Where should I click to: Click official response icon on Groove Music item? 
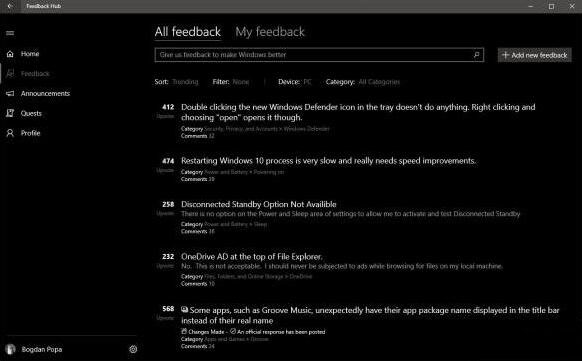click(184, 309)
